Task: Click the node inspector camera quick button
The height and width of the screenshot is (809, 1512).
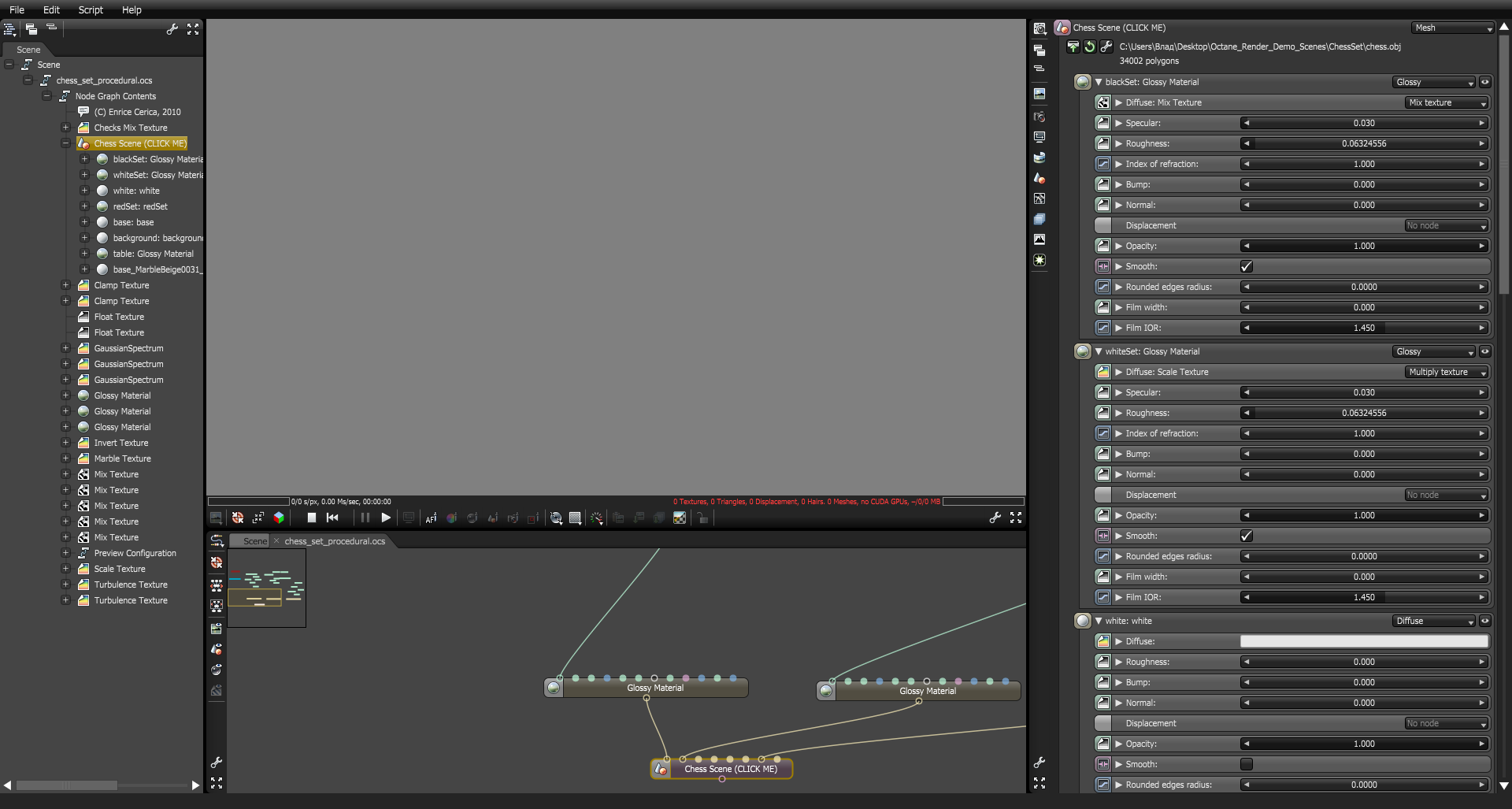Action: 1039,117
